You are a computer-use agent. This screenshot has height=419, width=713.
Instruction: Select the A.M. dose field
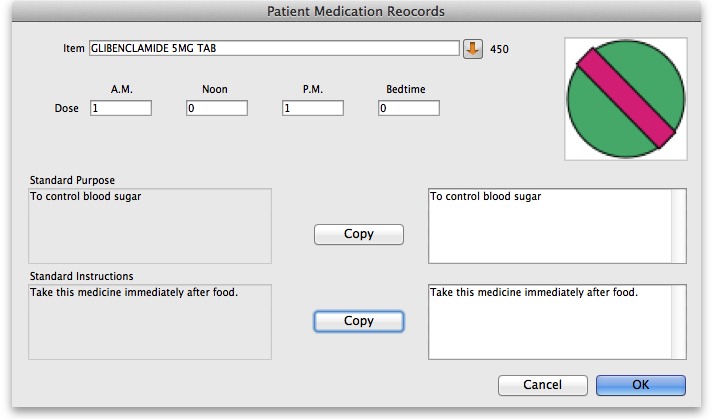(x=120, y=108)
